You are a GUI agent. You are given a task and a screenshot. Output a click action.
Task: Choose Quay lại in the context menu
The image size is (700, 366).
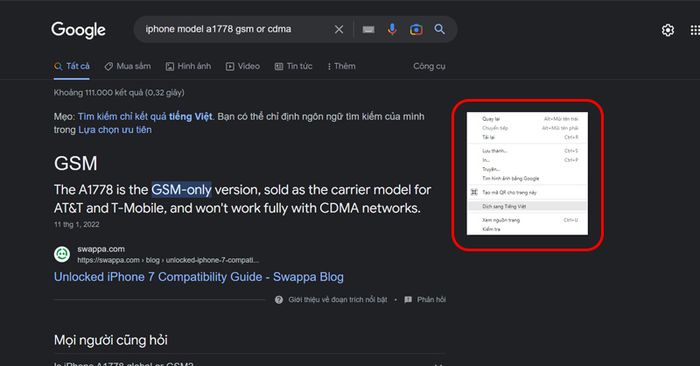527,119
